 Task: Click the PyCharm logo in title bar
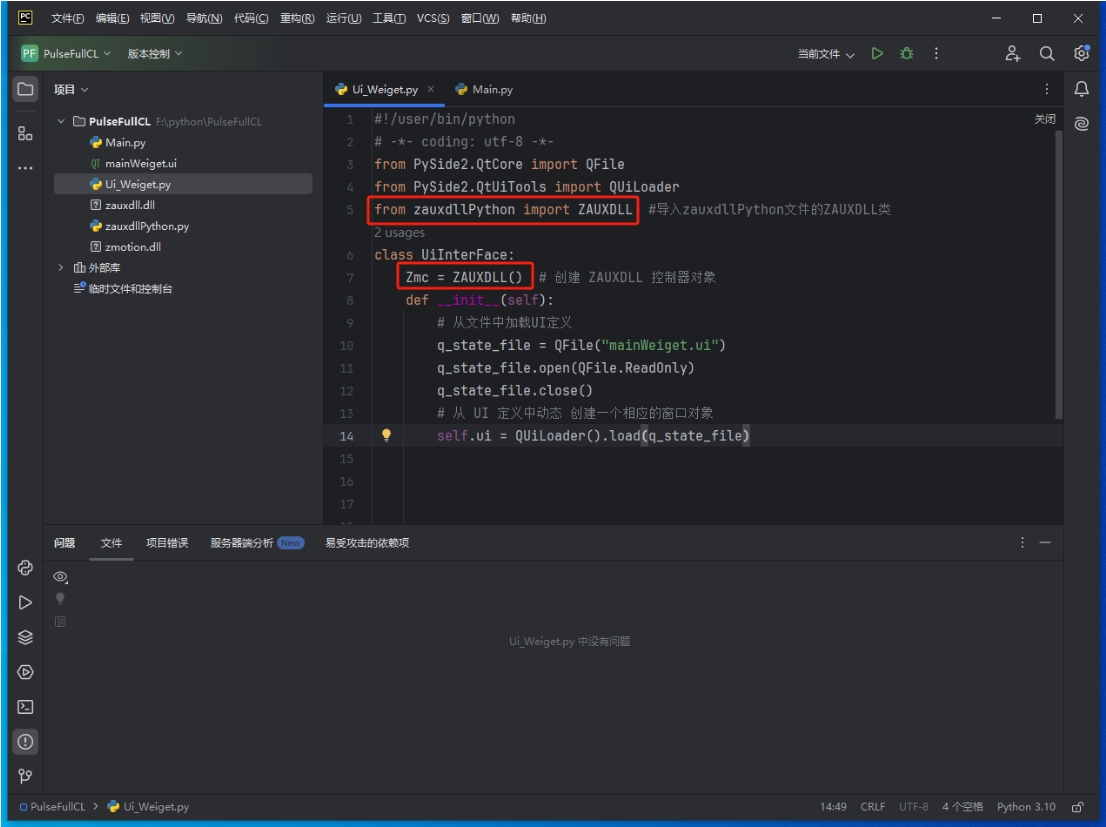[x=25, y=18]
